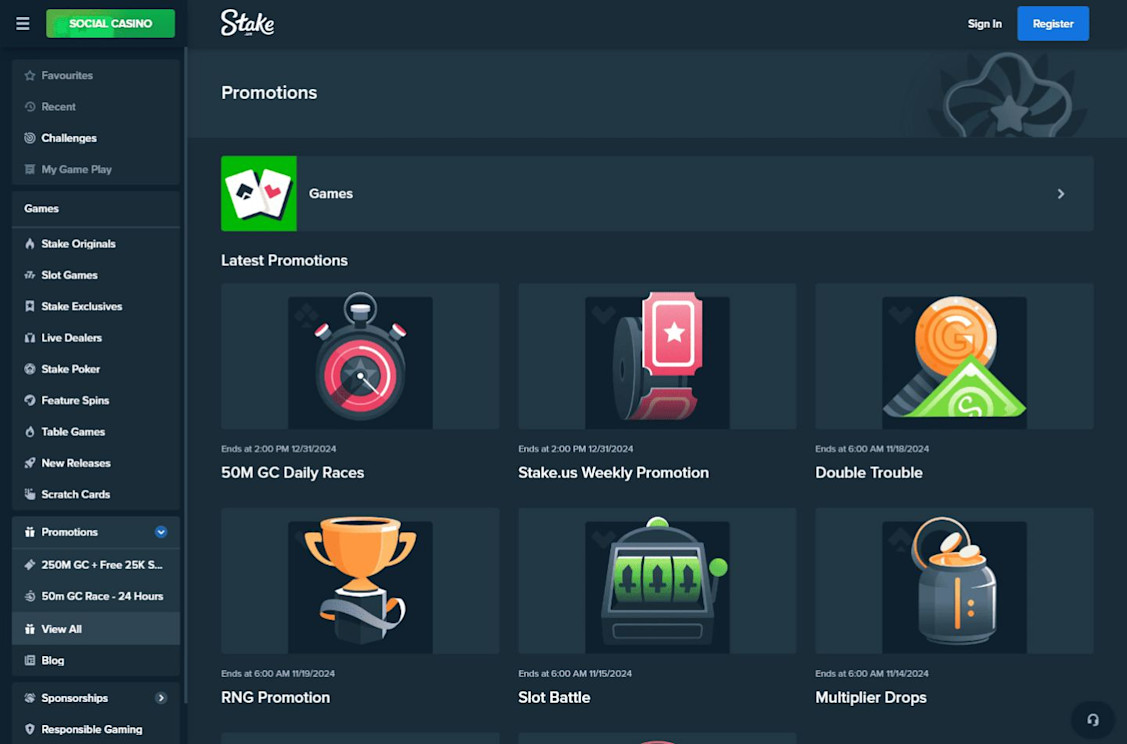Image resolution: width=1127 pixels, height=744 pixels.
Task: Click the Slot Games sevens icon
Action: 29,275
